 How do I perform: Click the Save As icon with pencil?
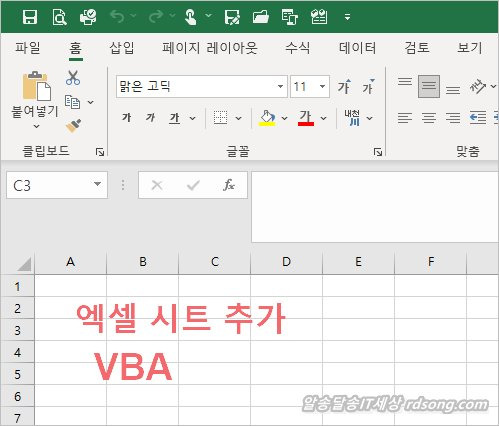click(232, 17)
